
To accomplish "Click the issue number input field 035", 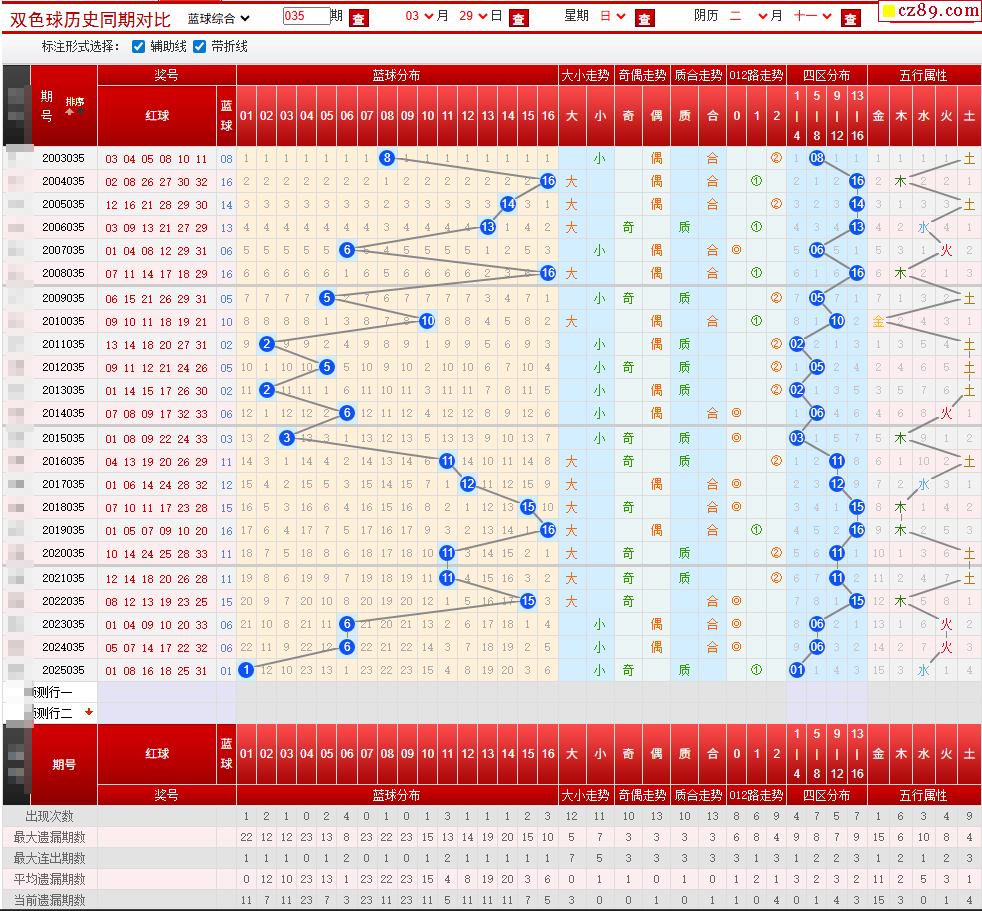I will point(306,17).
